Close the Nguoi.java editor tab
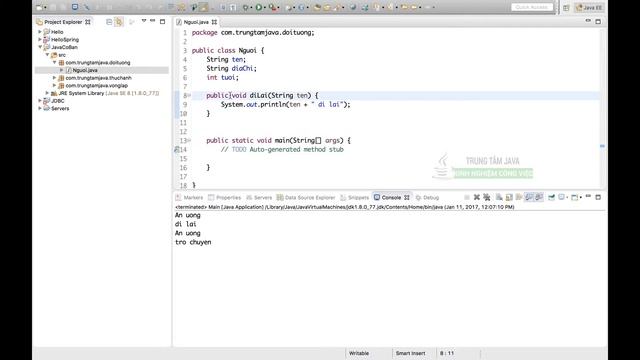640x360 pixels. pyautogui.click(x=214, y=22)
